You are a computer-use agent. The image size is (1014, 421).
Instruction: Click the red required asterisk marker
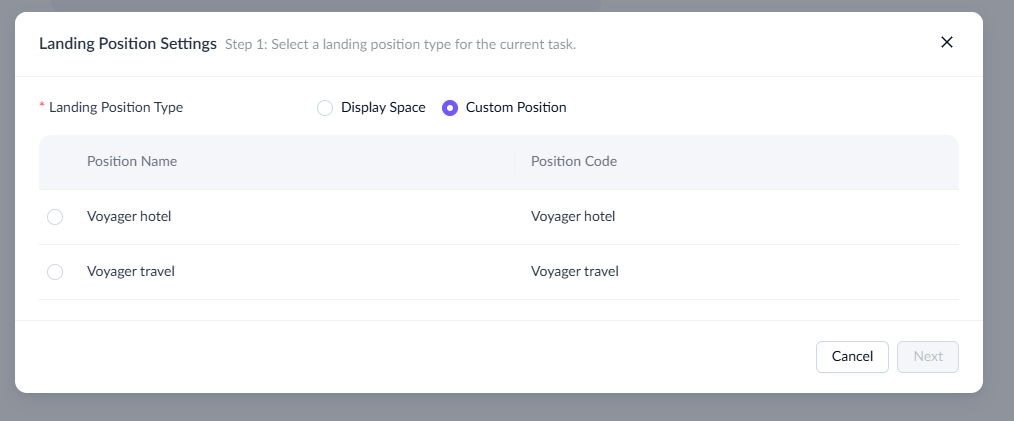42,107
